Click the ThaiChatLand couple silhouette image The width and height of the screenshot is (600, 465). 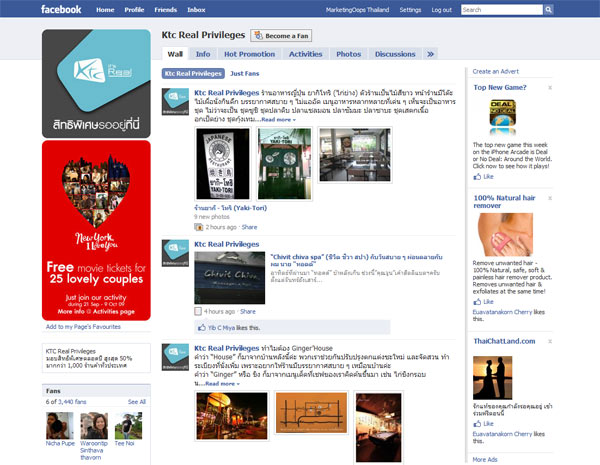click(492, 378)
